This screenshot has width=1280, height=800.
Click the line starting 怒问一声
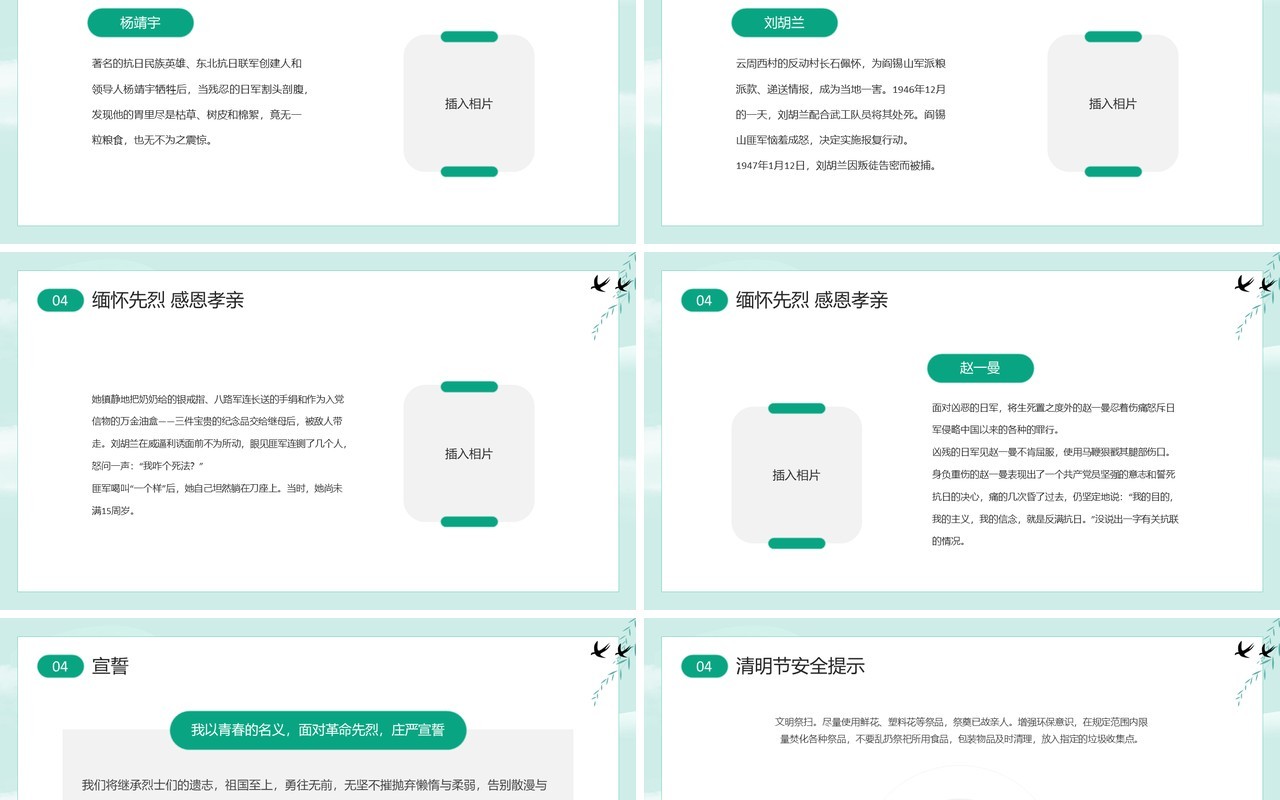point(148,466)
